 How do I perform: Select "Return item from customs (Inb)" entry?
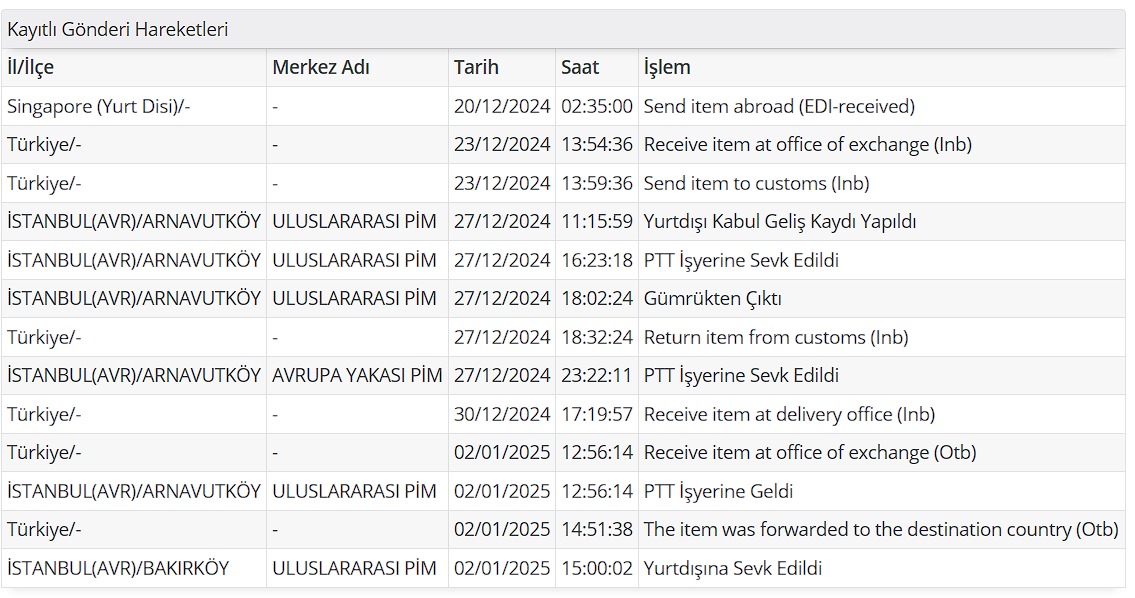pyautogui.click(x=775, y=338)
